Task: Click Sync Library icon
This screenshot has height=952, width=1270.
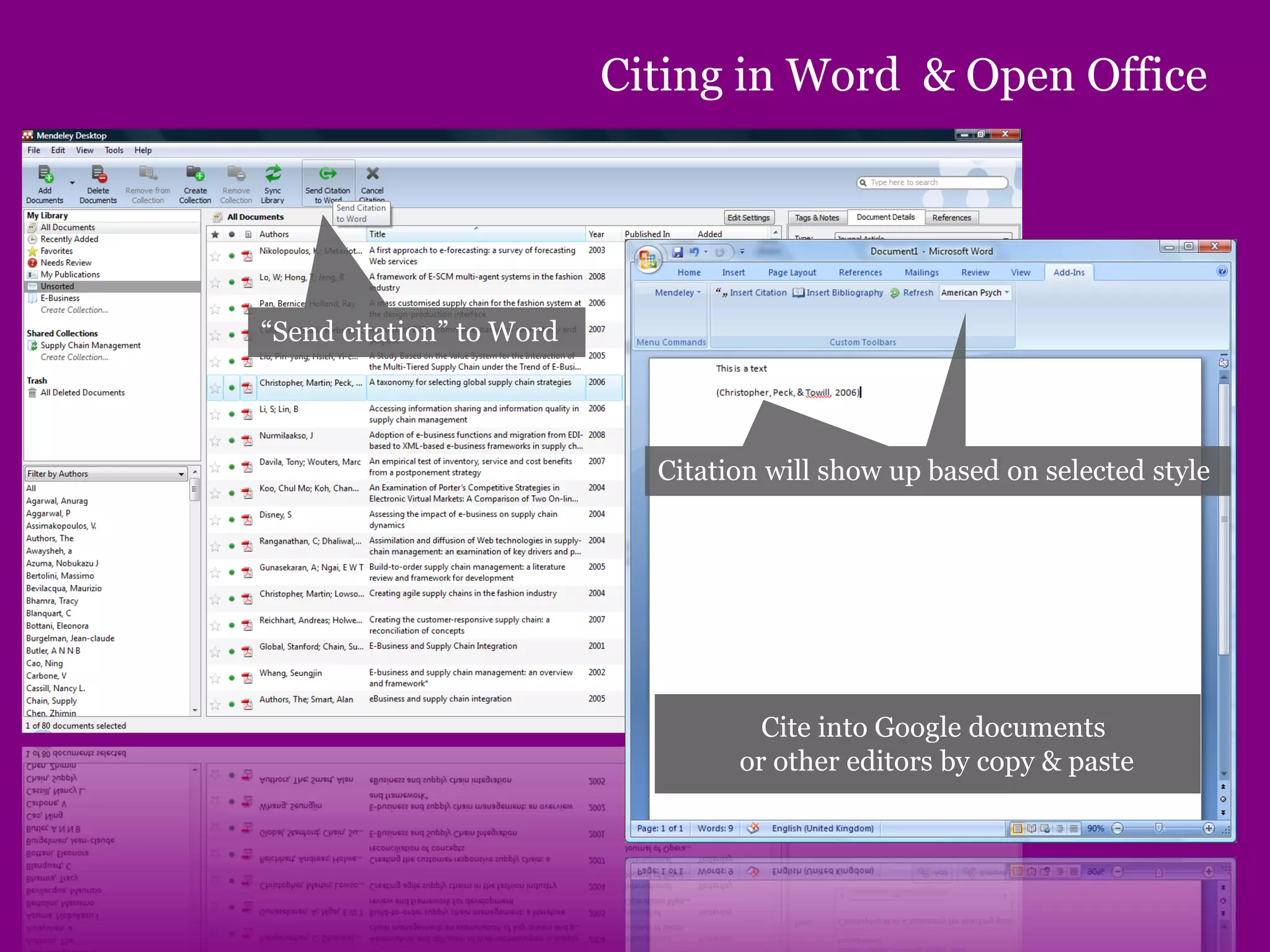Action: coord(273,174)
